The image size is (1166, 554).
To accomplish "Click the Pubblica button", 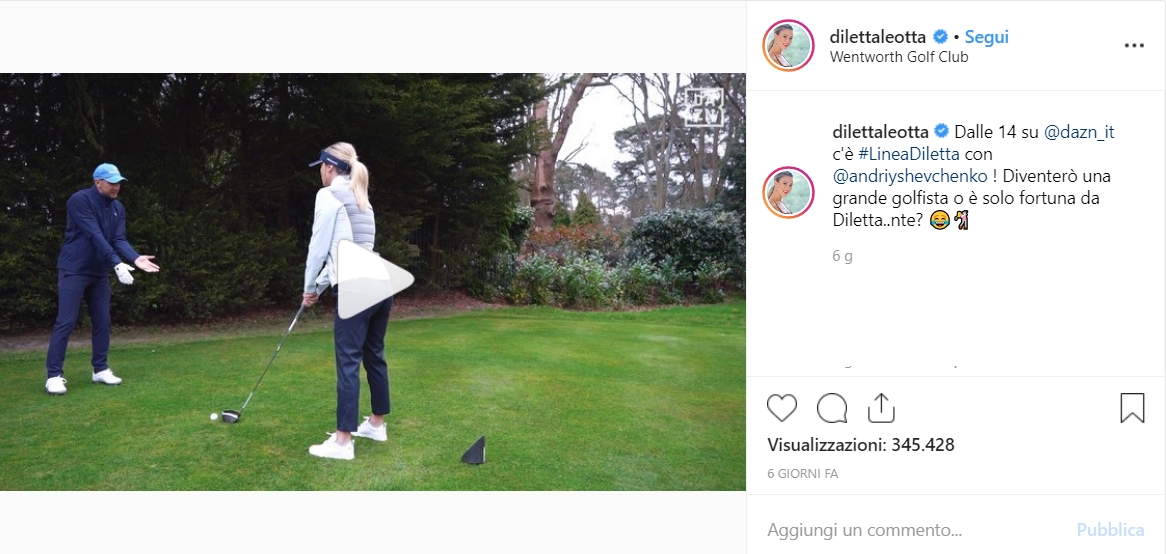I will pos(1110,530).
